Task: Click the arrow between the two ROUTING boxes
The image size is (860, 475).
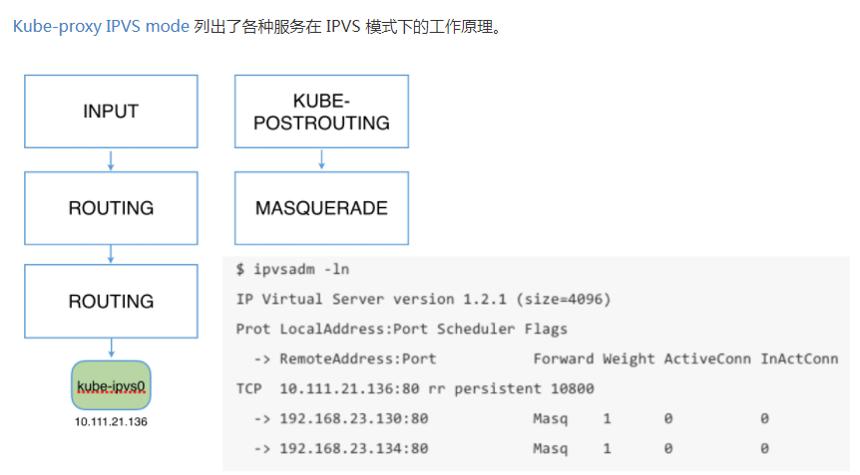Action: coord(111,255)
